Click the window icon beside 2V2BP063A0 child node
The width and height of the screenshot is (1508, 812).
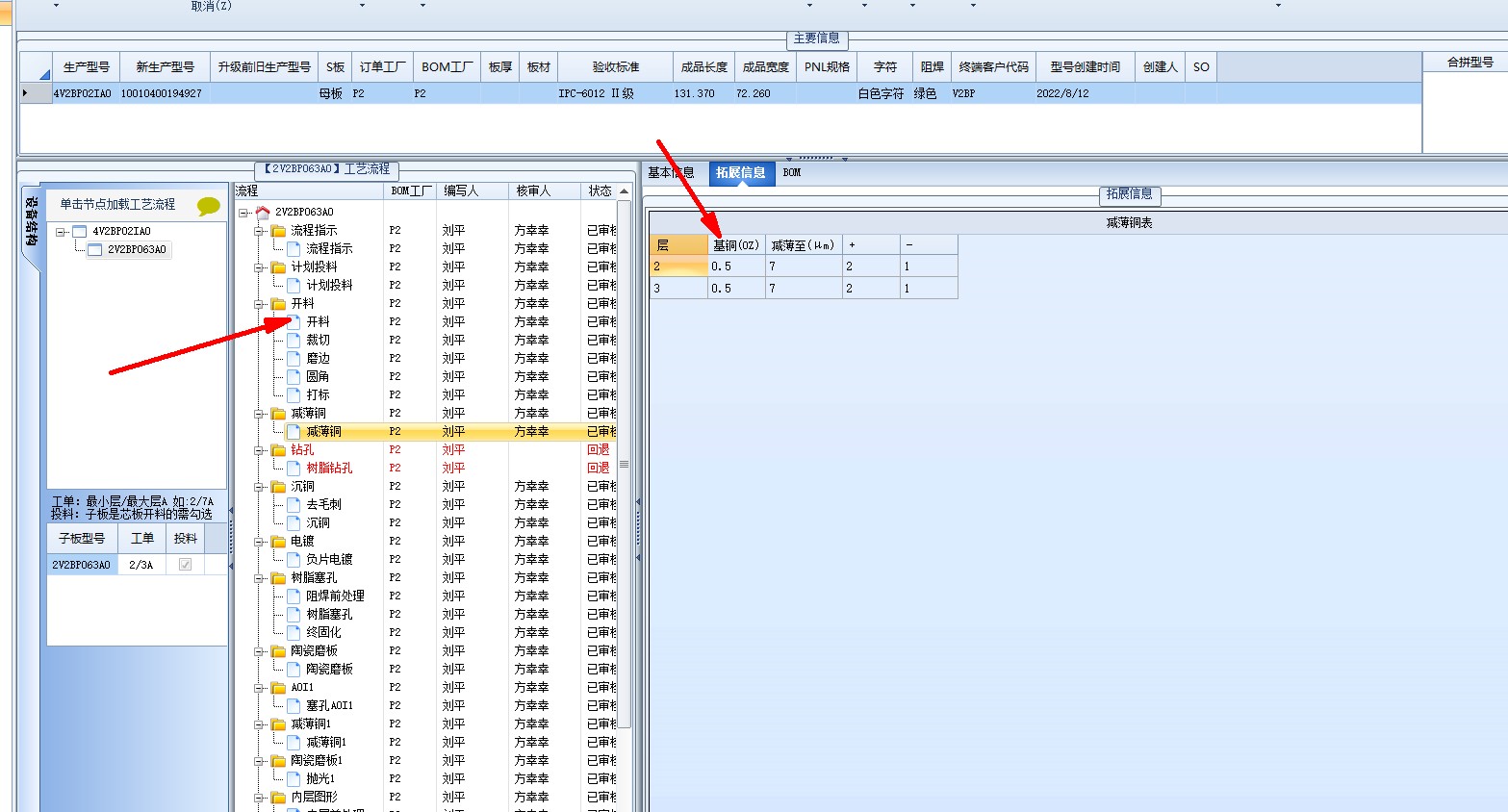point(95,249)
